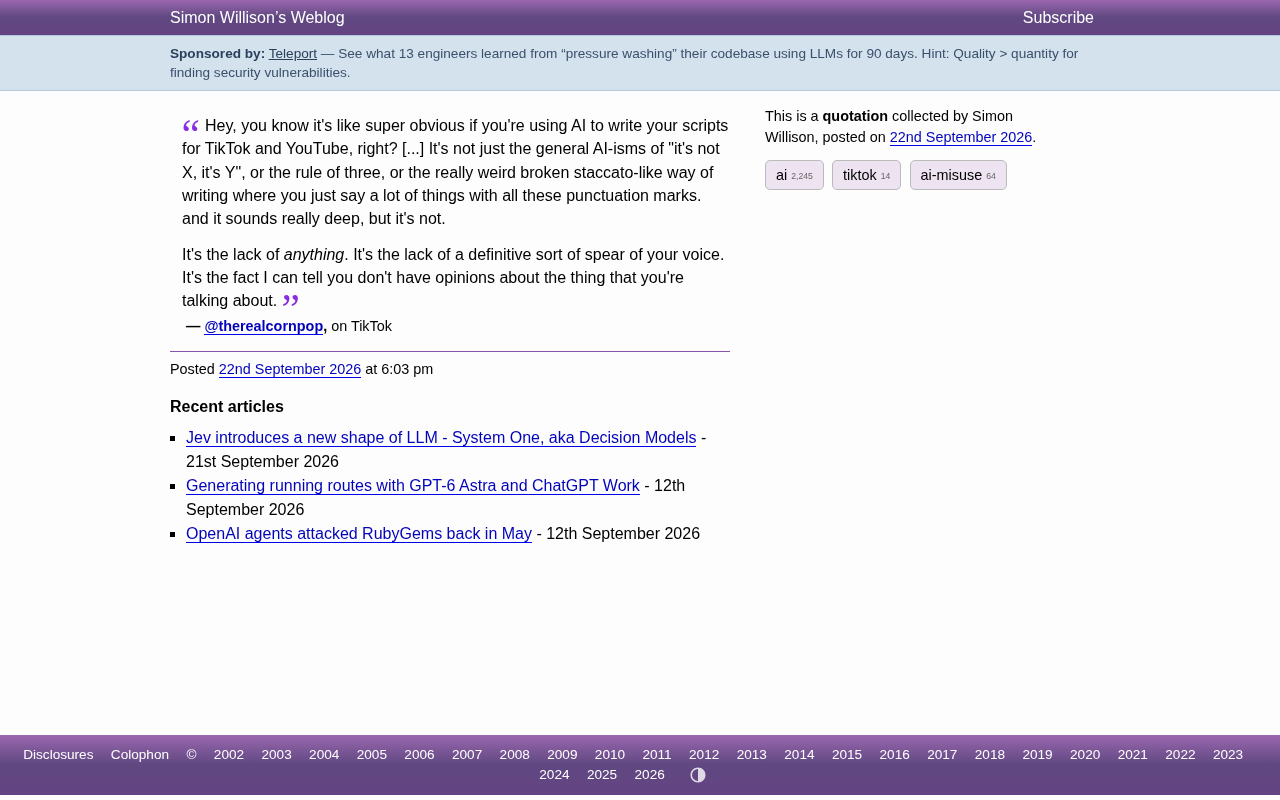Open Generating running routes with GPT-6 article
The height and width of the screenshot is (800, 1280).
click(413, 486)
